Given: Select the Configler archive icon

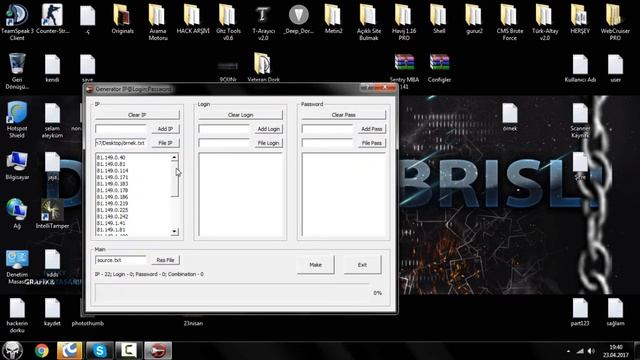Looking at the screenshot, I should (439, 68).
